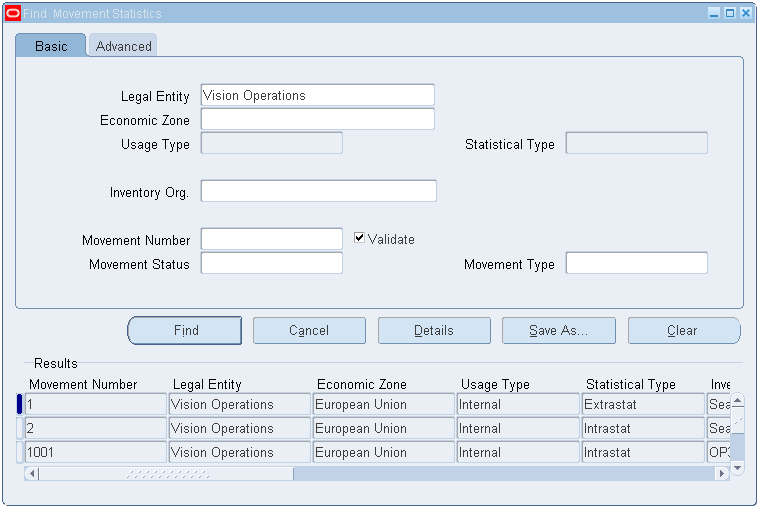
Task: Click the results vertical scrollbar up arrow
Action: (737, 400)
